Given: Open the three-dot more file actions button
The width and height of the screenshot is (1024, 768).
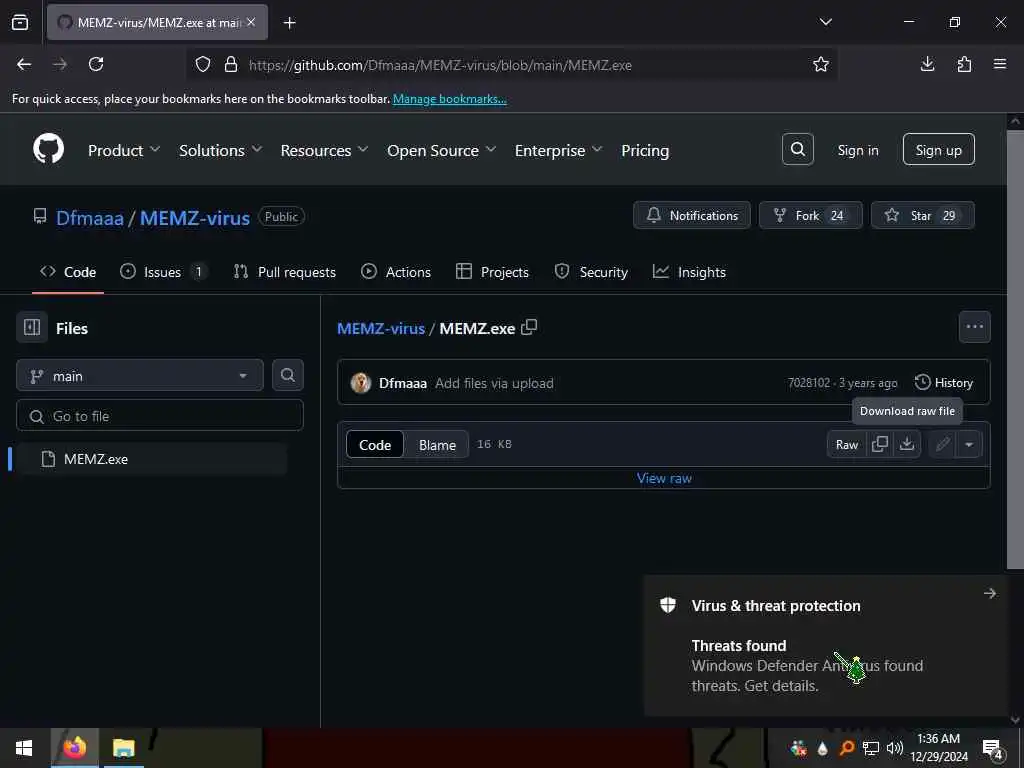Looking at the screenshot, I should [974, 327].
